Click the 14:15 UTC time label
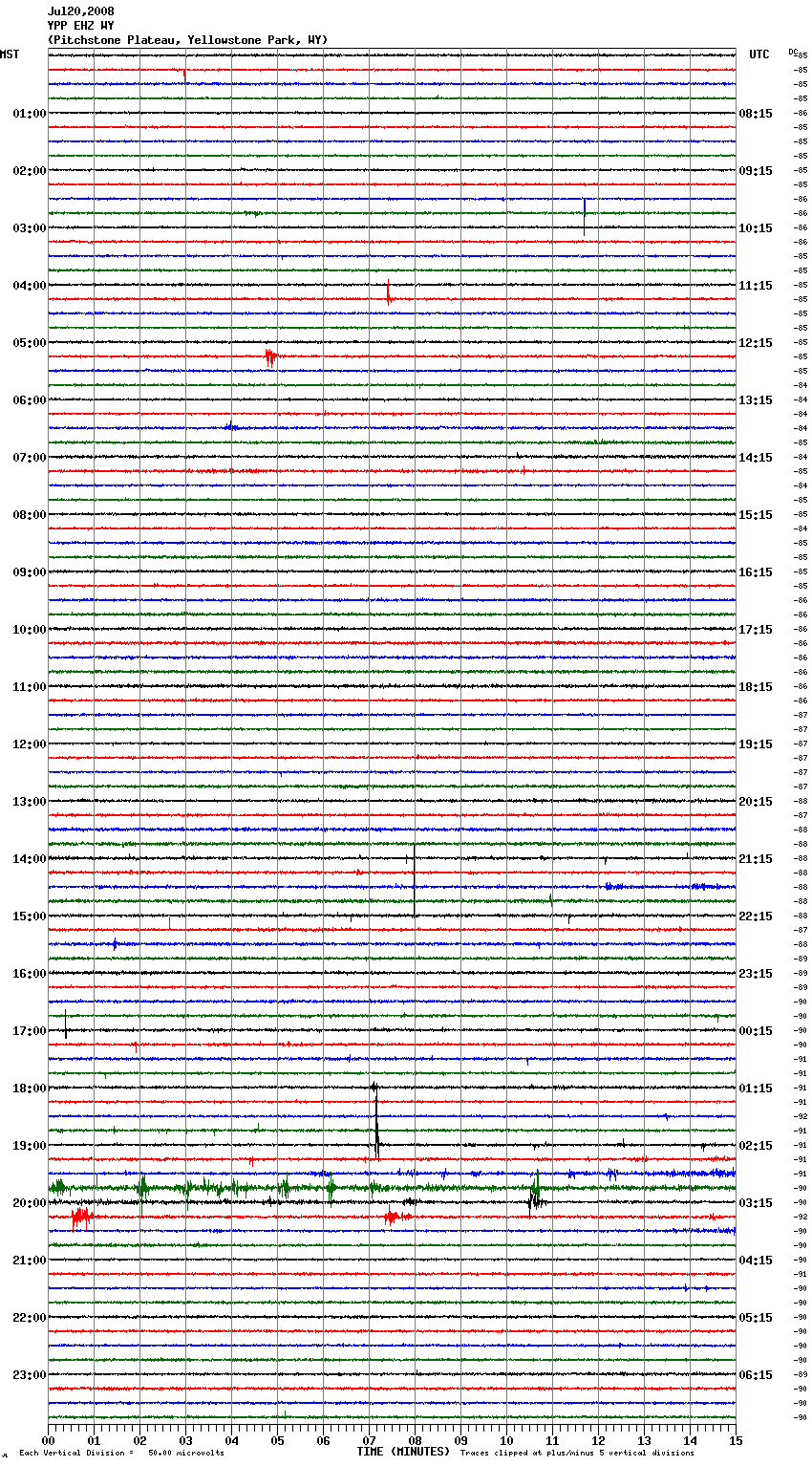This screenshot has width=812, height=1466. click(756, 458)
